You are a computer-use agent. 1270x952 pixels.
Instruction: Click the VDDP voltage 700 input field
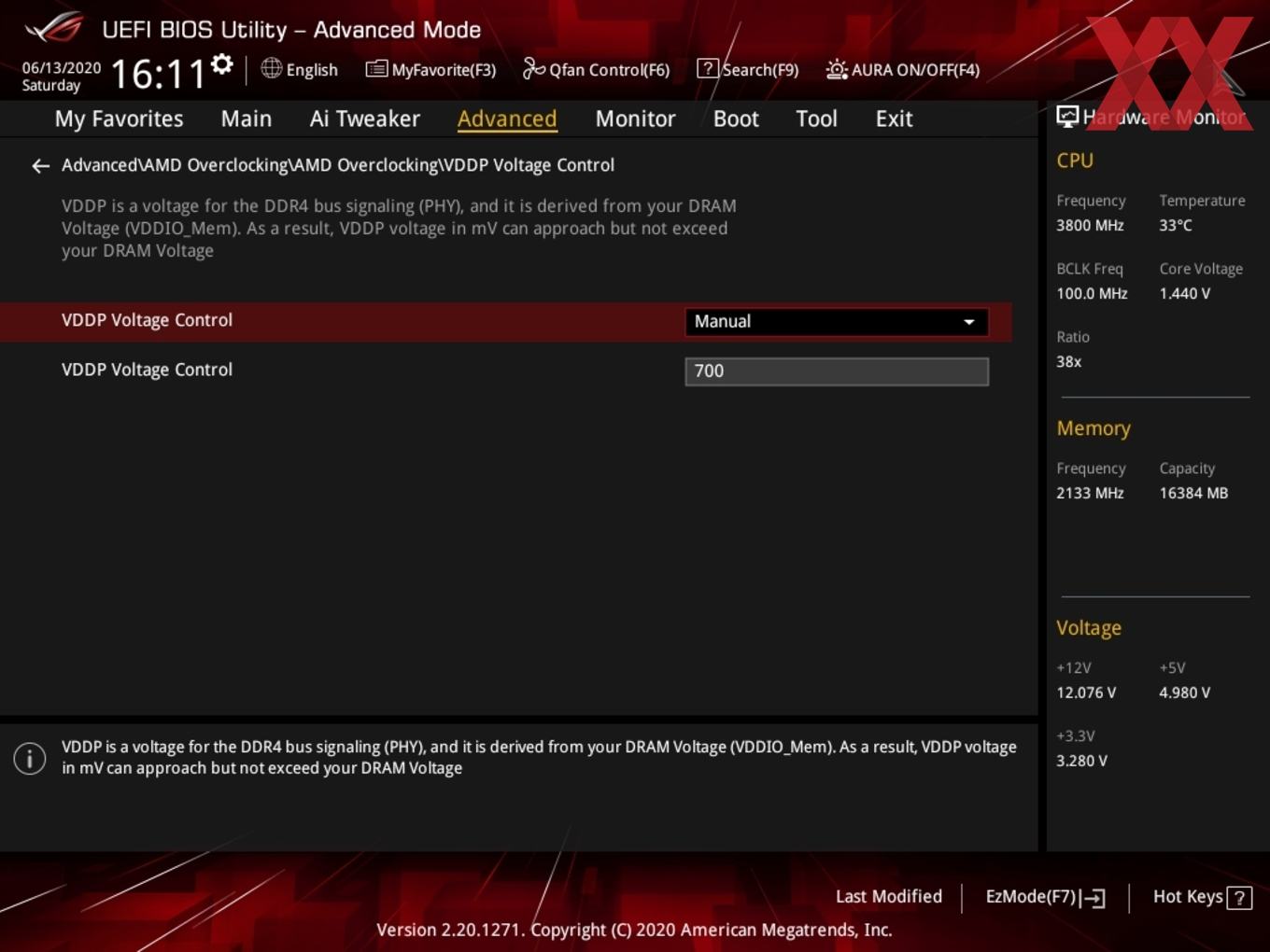[837, 371]
